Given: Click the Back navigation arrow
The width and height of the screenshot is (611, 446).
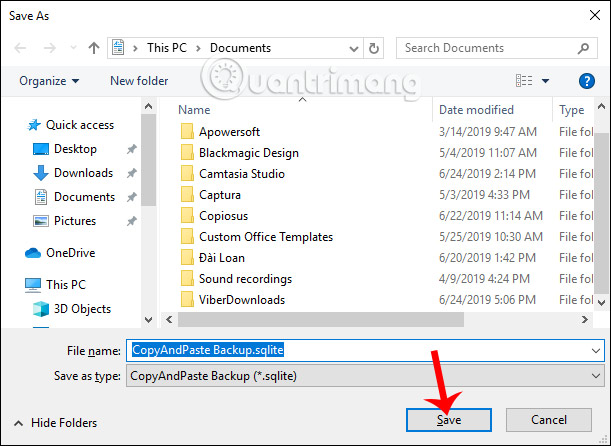Looking at the screenshot, I should [20, 48].
